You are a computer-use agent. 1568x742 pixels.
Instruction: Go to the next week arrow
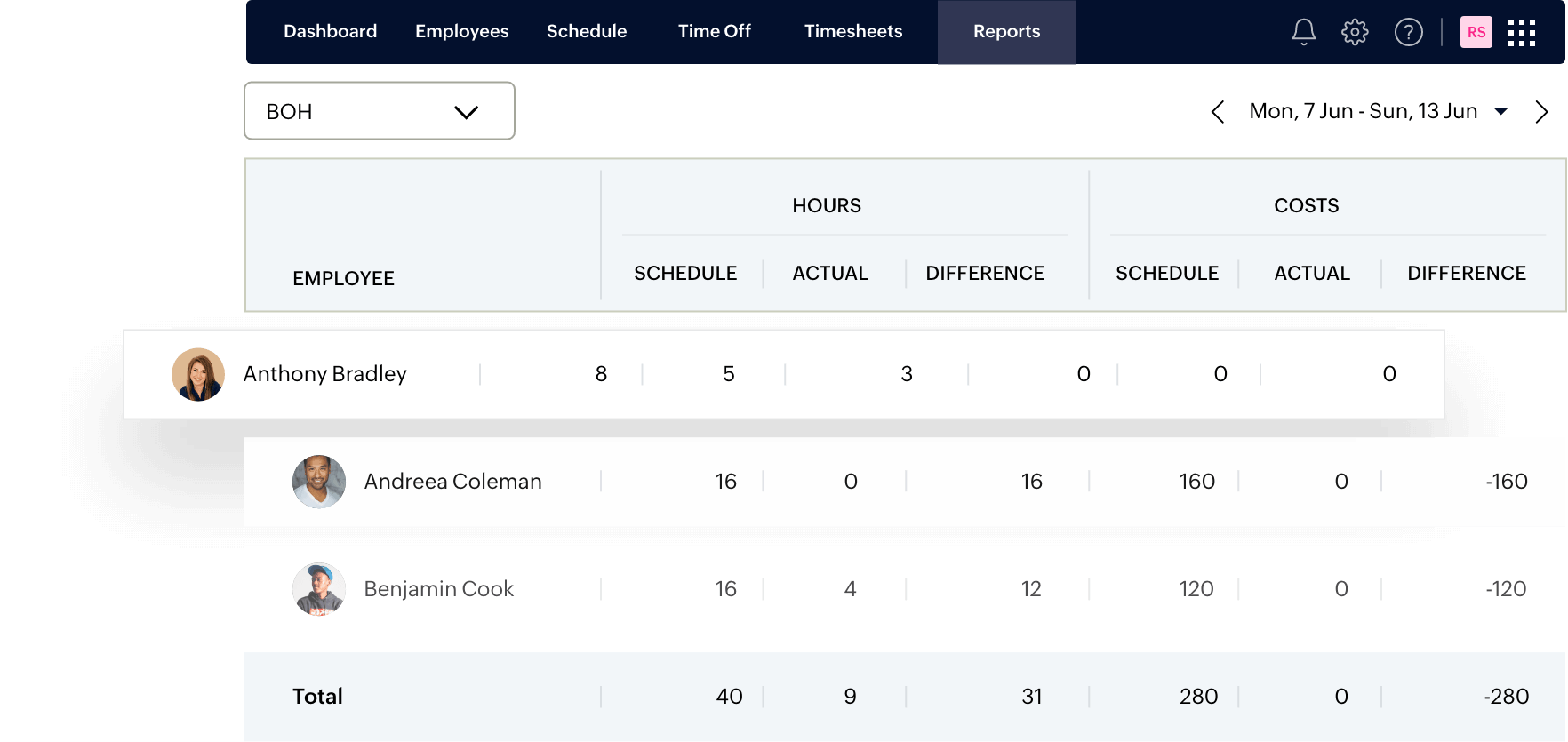point(1541,111)
